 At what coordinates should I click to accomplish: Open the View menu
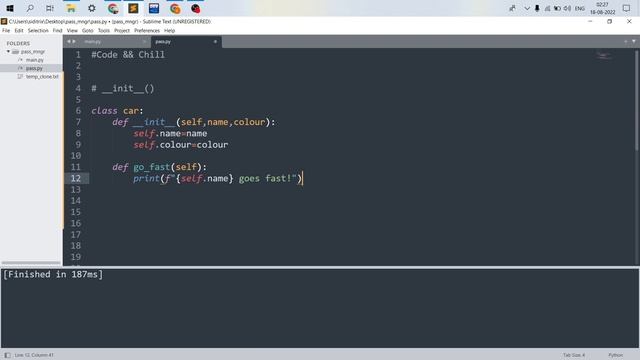coord(72,31)
